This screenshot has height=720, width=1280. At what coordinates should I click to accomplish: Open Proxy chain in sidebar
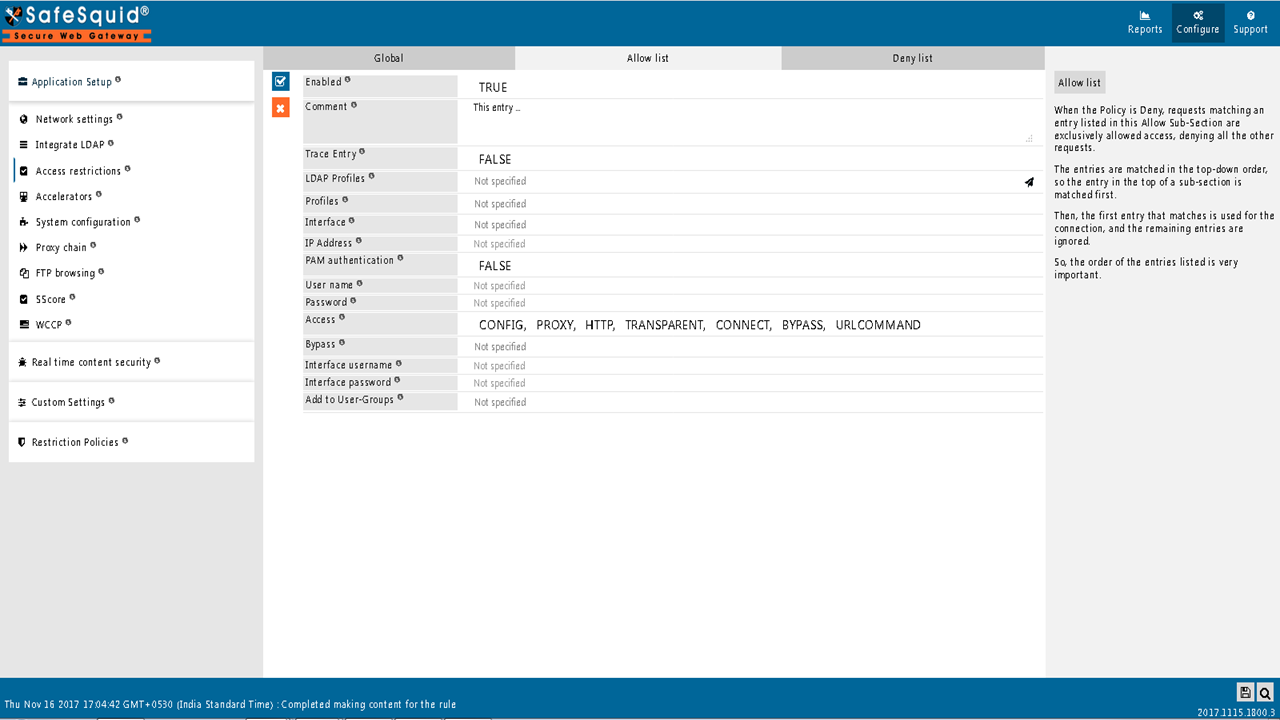[61, 247]
